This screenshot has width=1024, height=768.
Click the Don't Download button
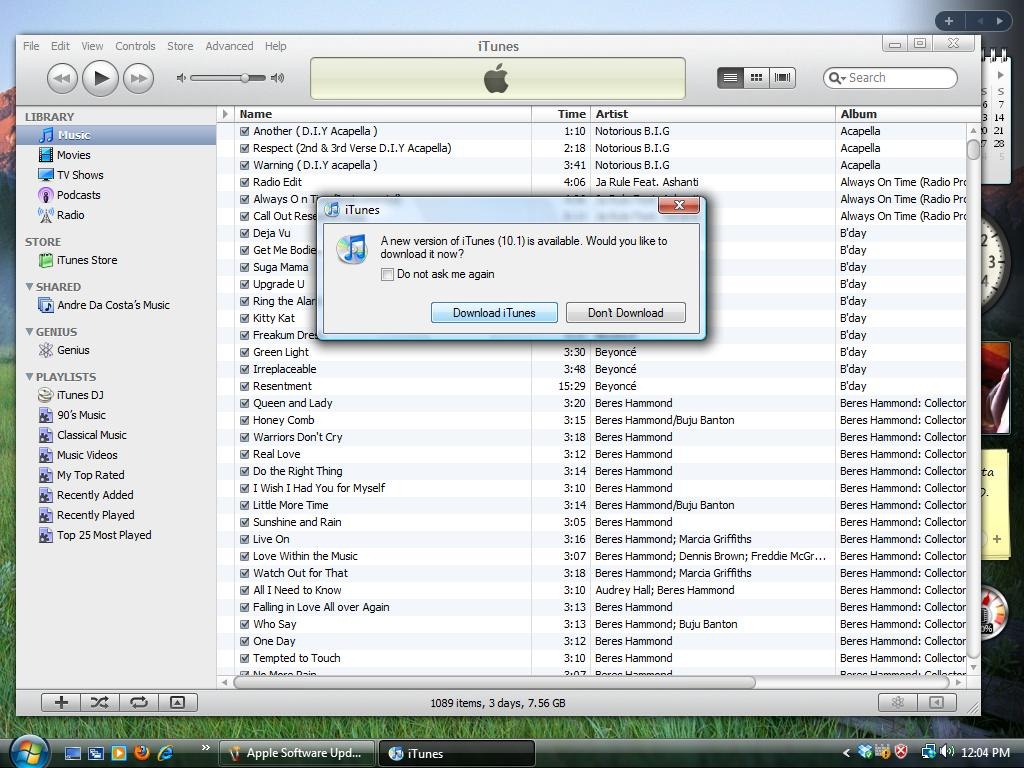(626, 313)
